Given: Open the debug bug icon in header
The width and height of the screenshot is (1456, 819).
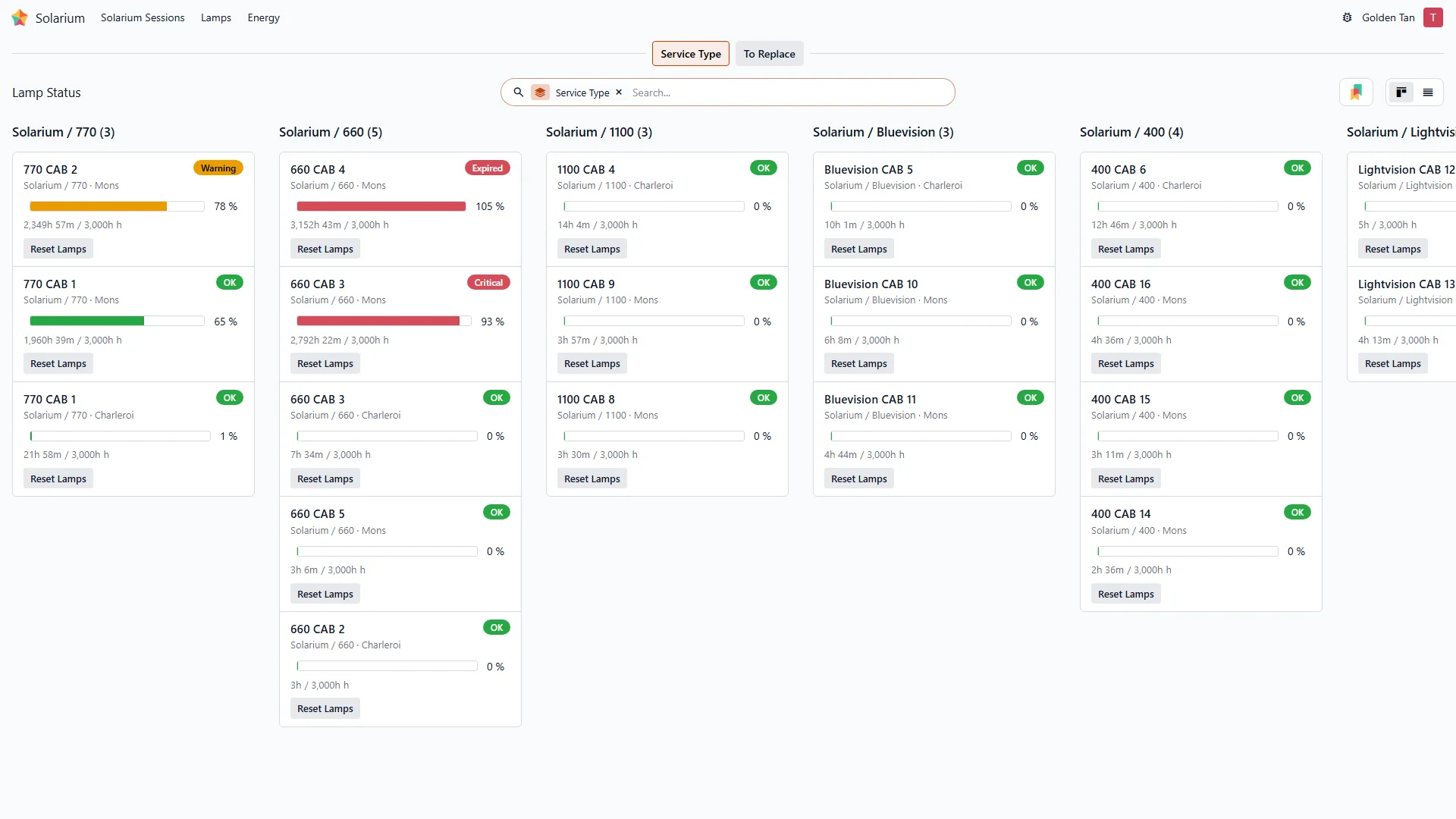Looking at the screenshot, I should click(1347, 17).
